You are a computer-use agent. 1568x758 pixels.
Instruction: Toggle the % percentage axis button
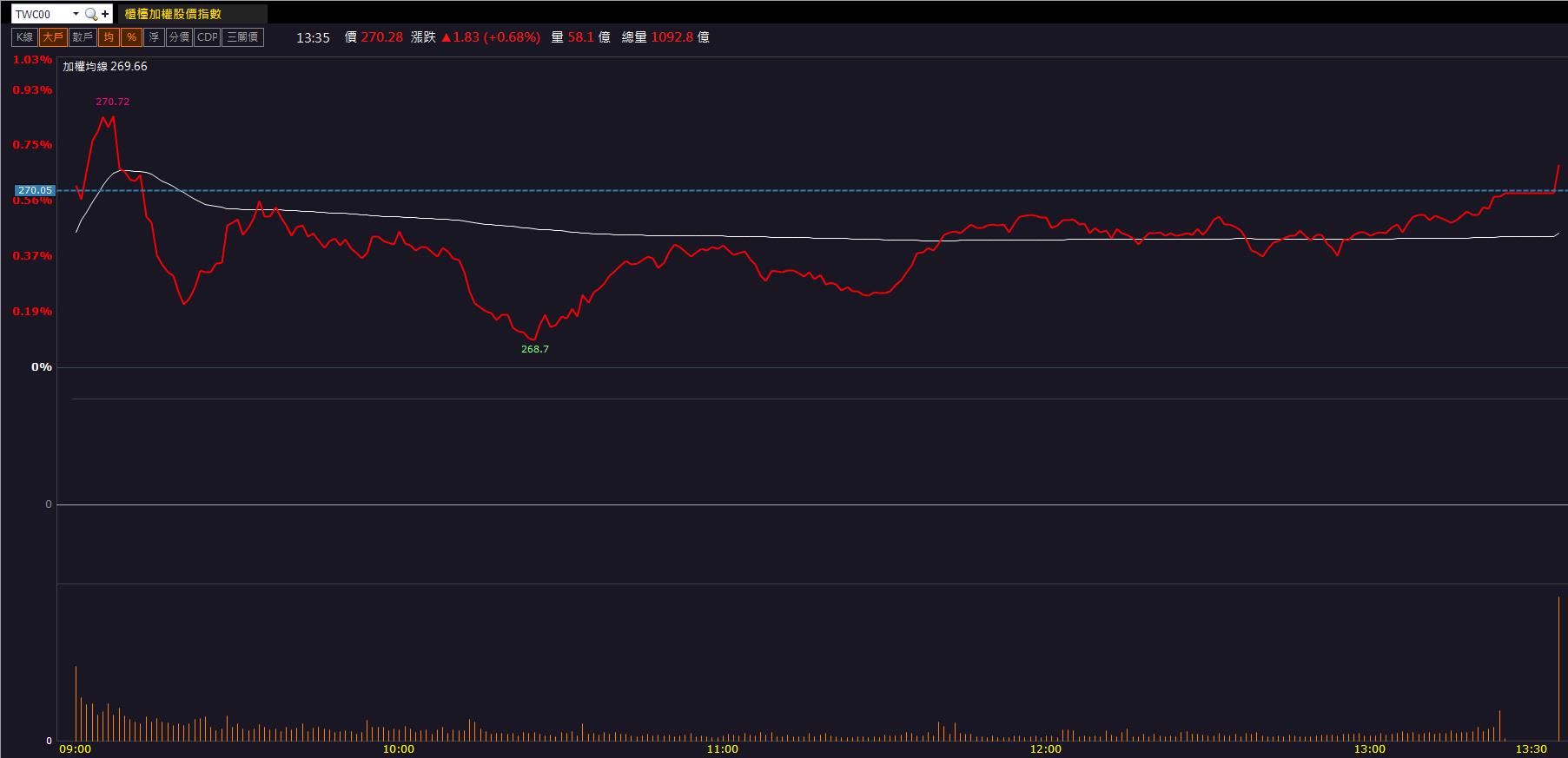click(131, 37)
